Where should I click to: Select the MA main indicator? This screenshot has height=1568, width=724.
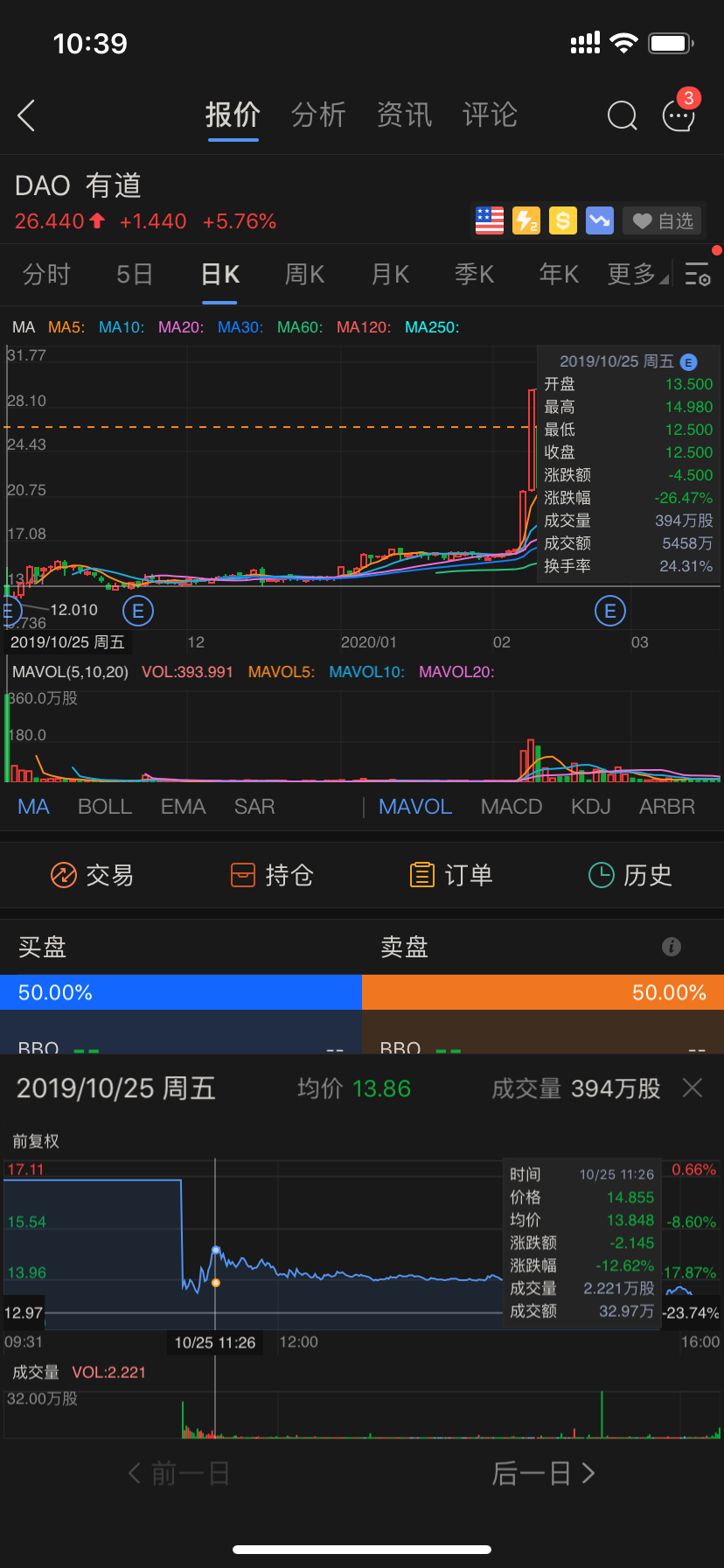pos(33,807)
